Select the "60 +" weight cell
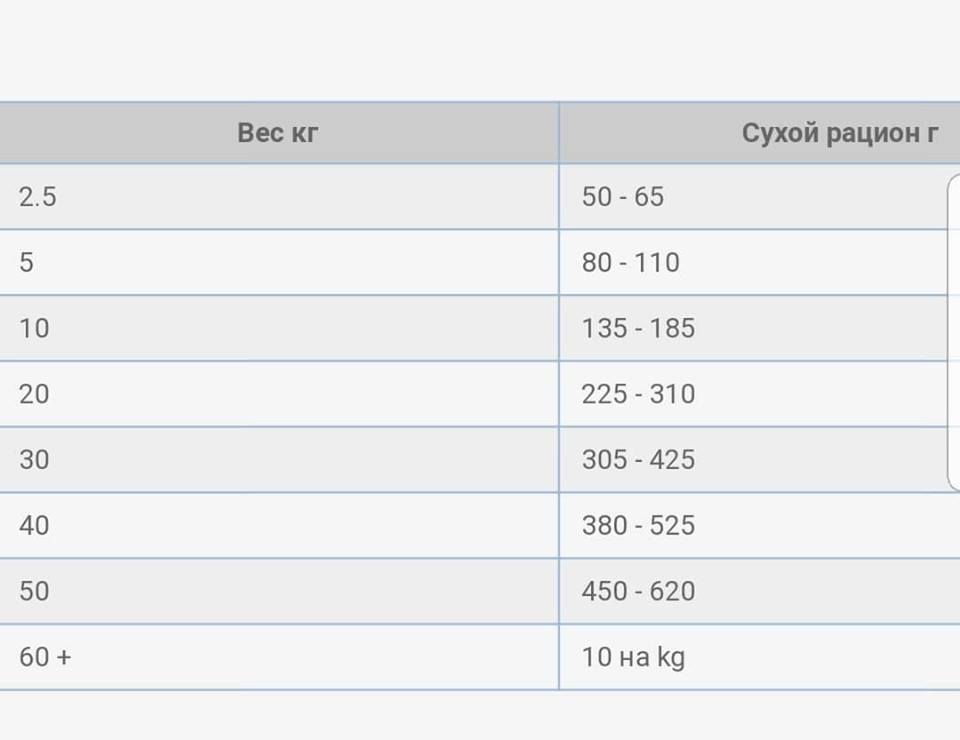This screenshot has width=960, height=740. [x=45, y=658]
